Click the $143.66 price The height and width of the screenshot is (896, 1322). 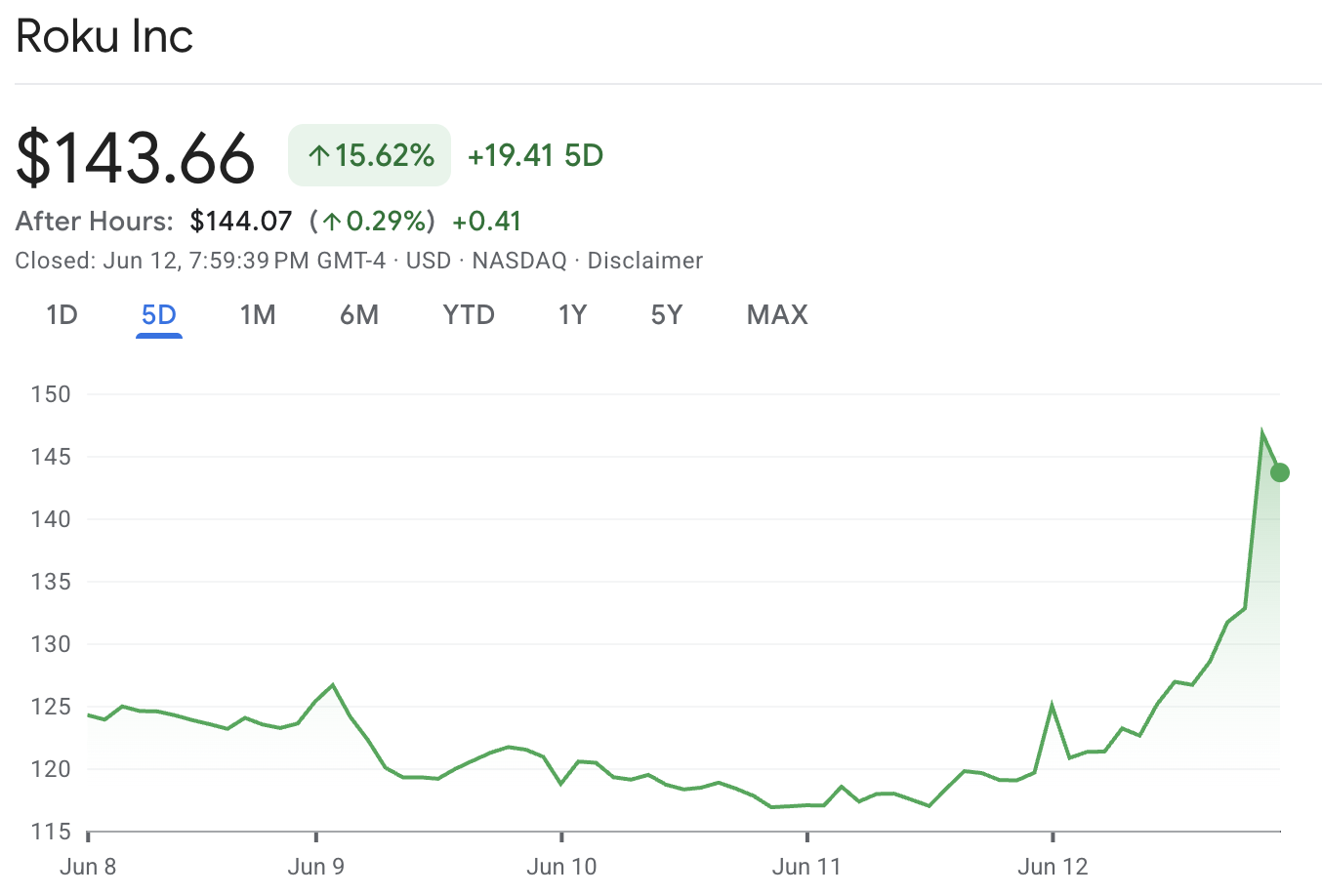tap(135, 157)
